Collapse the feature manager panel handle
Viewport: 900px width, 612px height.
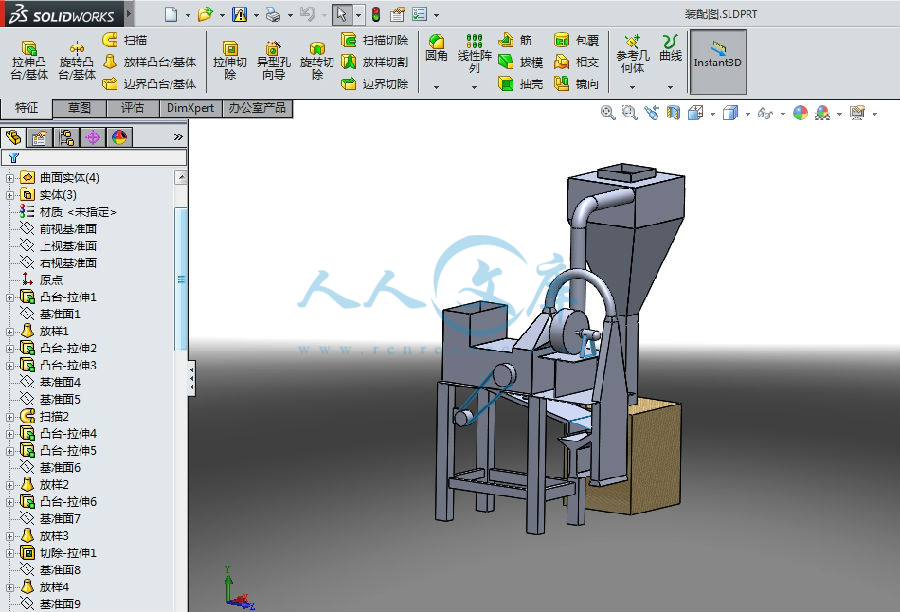[191, 378]
